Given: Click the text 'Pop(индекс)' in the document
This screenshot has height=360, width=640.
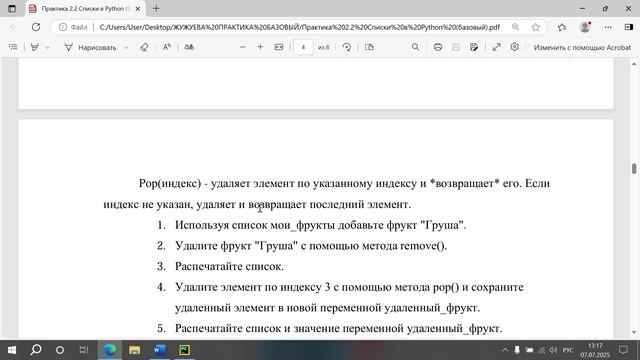Looking at the screenshot, I should (x=170, y=184).
